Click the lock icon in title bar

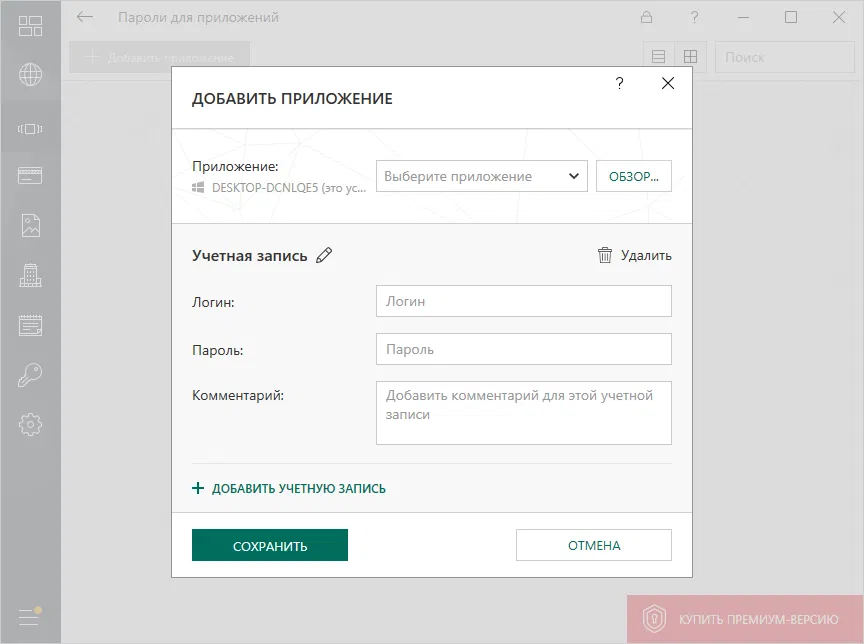tap(647, 18)
